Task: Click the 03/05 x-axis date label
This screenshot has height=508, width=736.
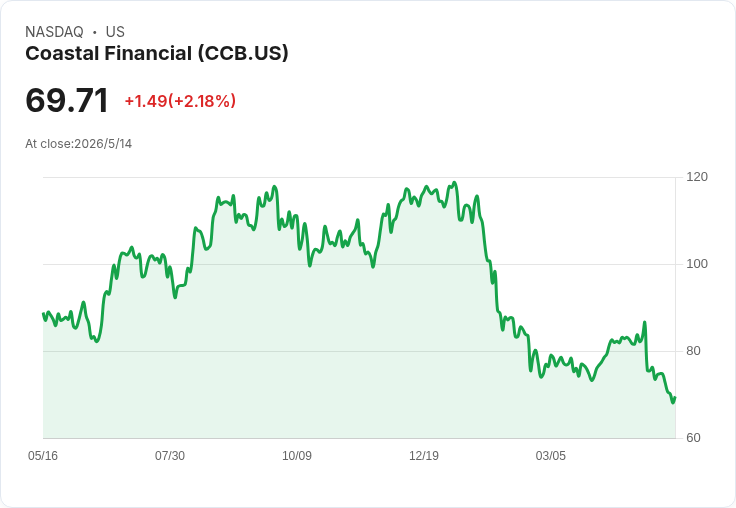Action: (x=551, y=456)
